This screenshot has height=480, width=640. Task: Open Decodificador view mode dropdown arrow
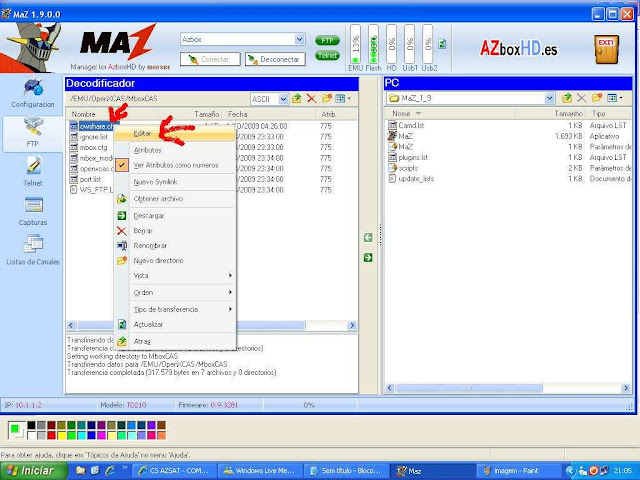tap(349, 98)
